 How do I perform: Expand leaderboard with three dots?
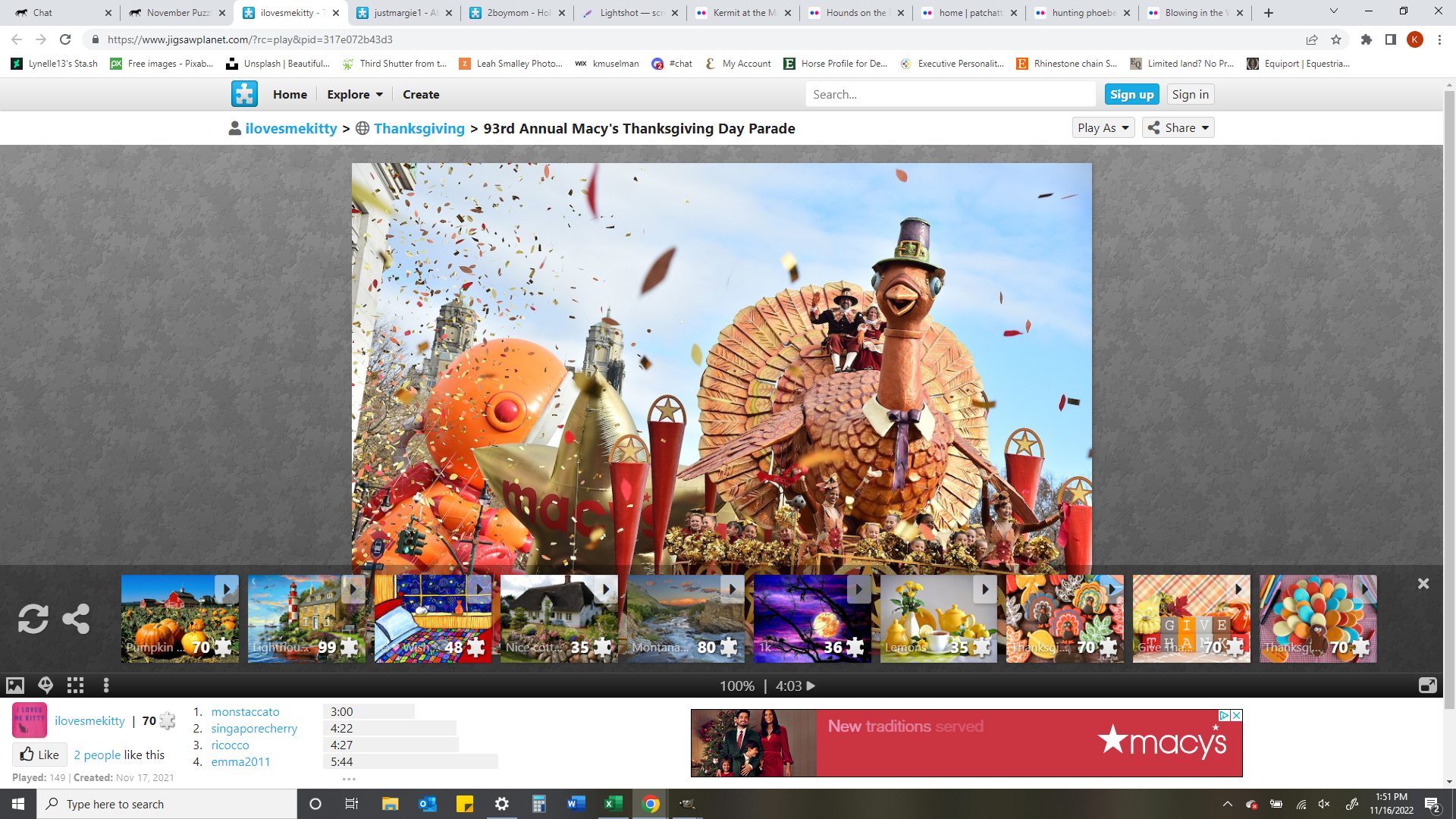coord(349,778)
